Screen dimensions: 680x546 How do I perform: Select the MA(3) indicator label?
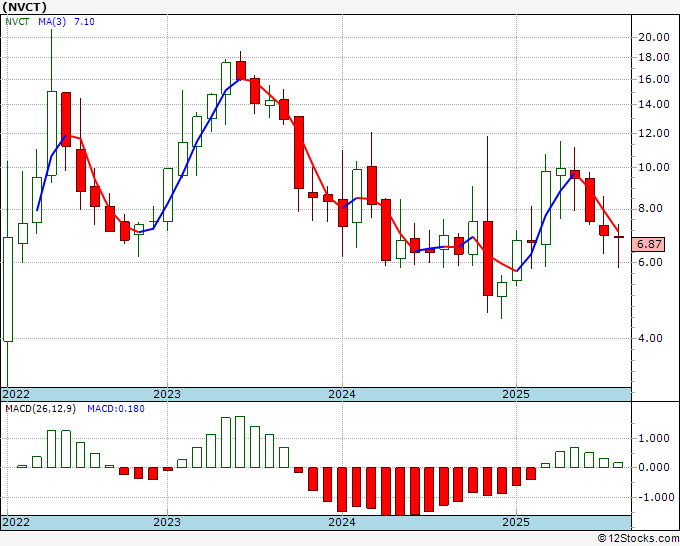point(52,22)
